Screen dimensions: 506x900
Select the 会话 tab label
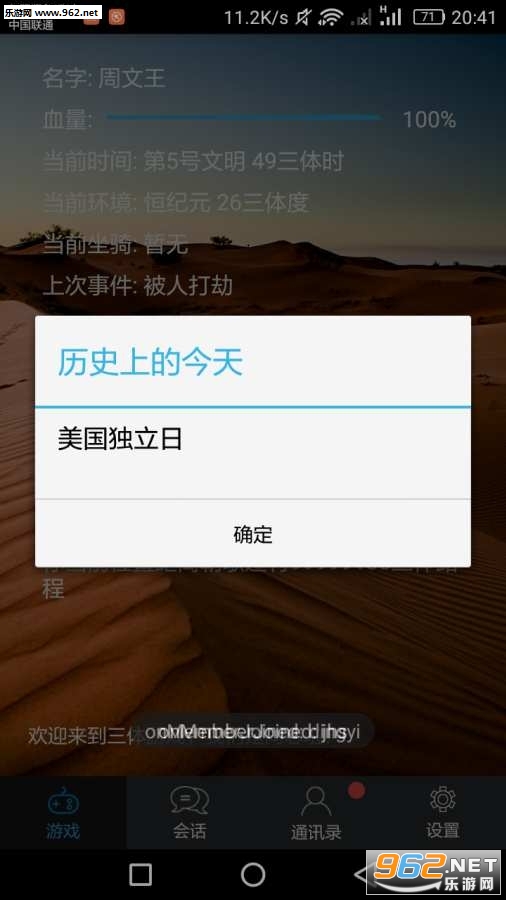[x=189, y=831]
